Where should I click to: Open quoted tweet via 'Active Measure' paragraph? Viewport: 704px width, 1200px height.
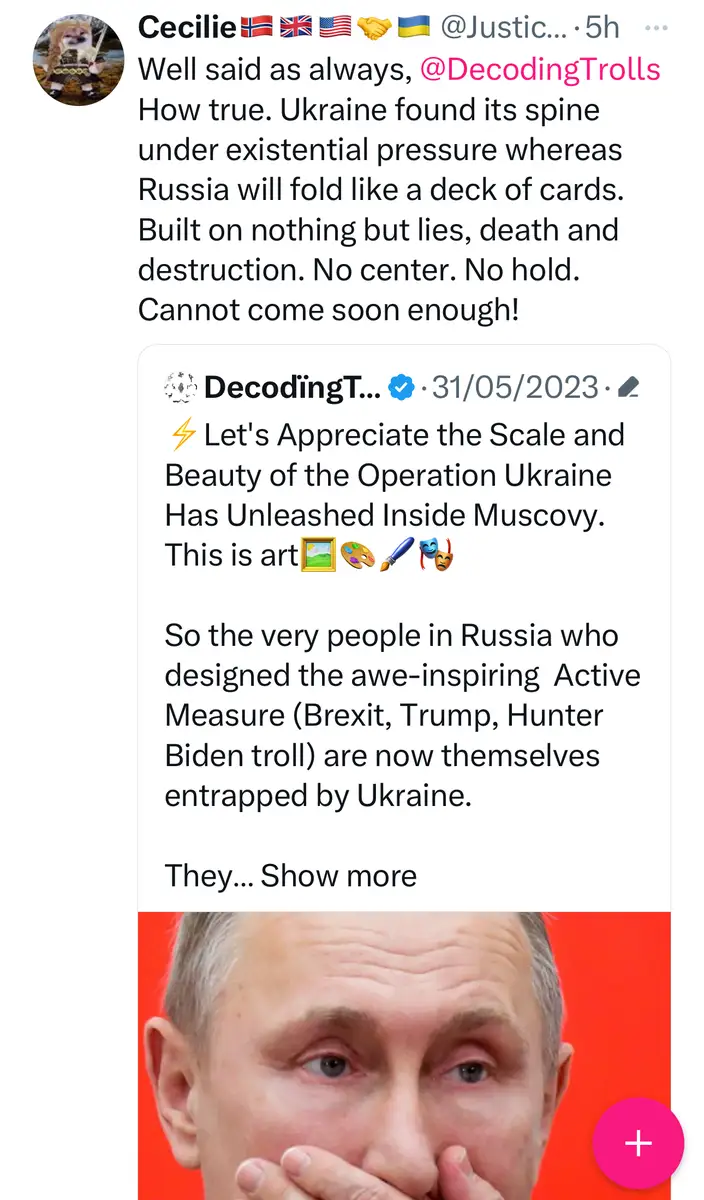tap(400, 715)
